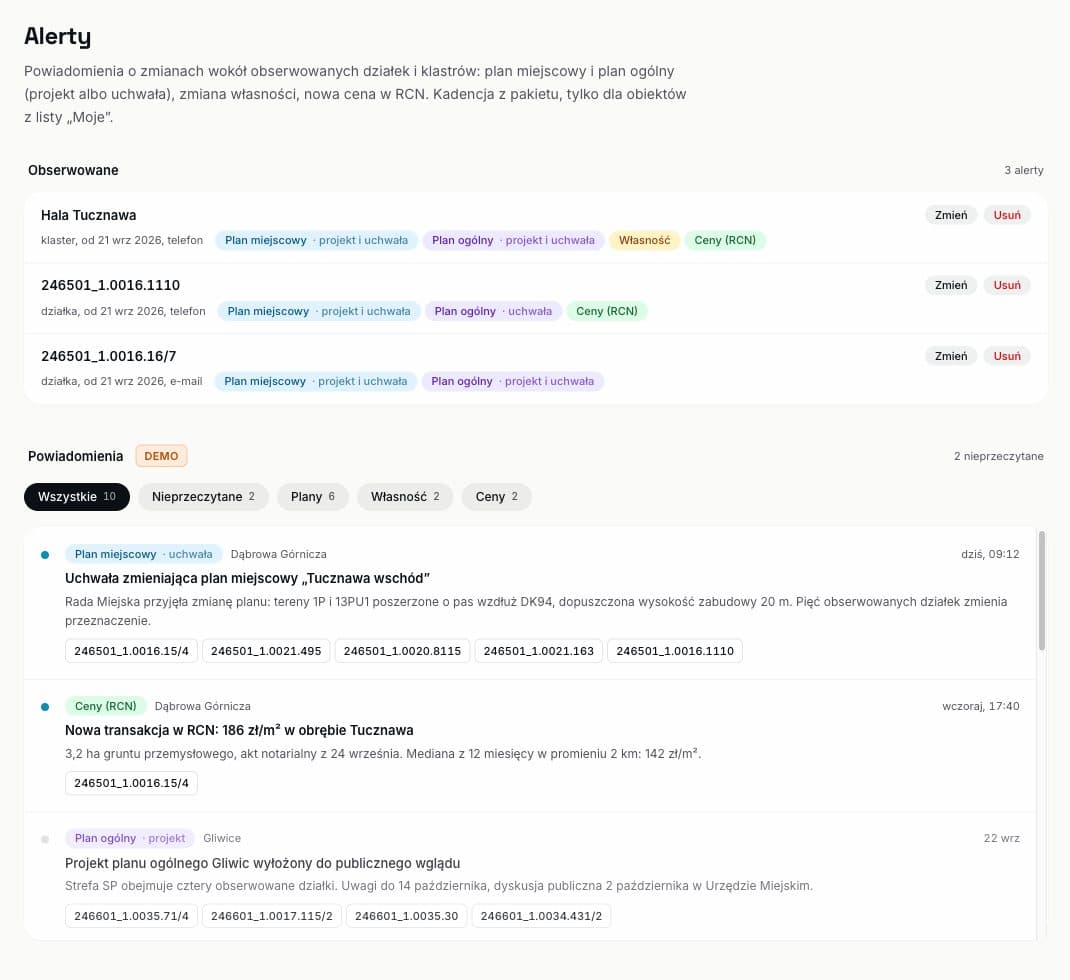Select observed parcel heading 246501_1.0016.1110
Image resolution: width=1070 pixels, height=980 pixels.
point(111,285)
